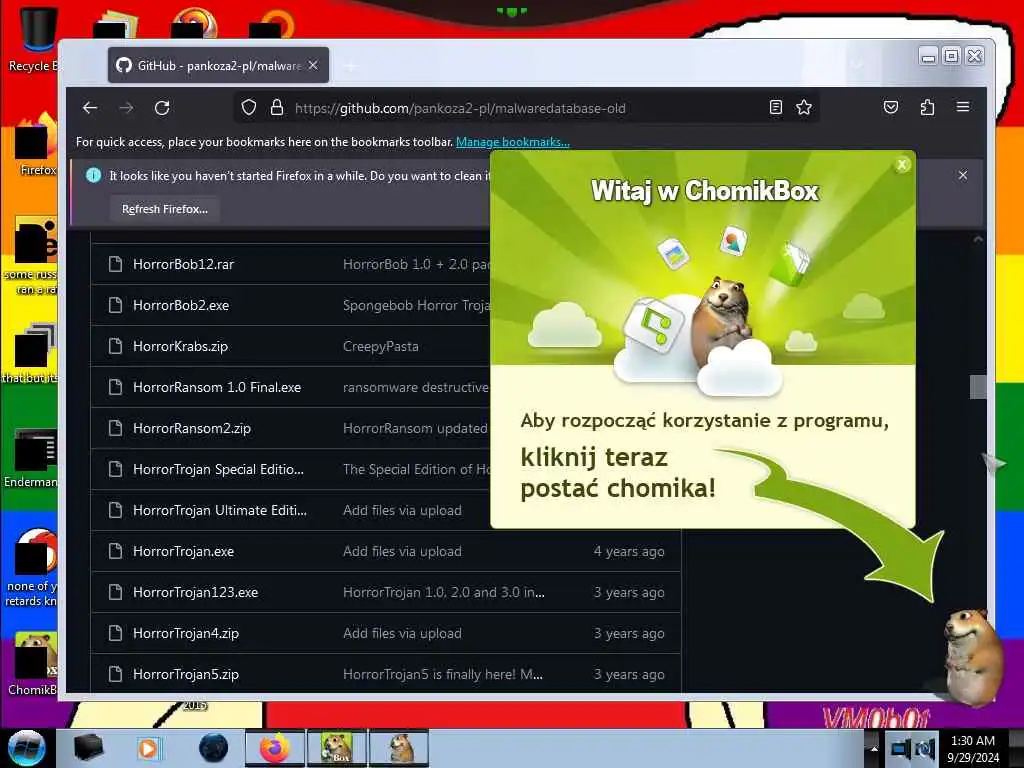Viewport: 1024px width, 768px height.
Task: Click the file icon beside HorrorKrabs.zip
Action: (116, 346)
